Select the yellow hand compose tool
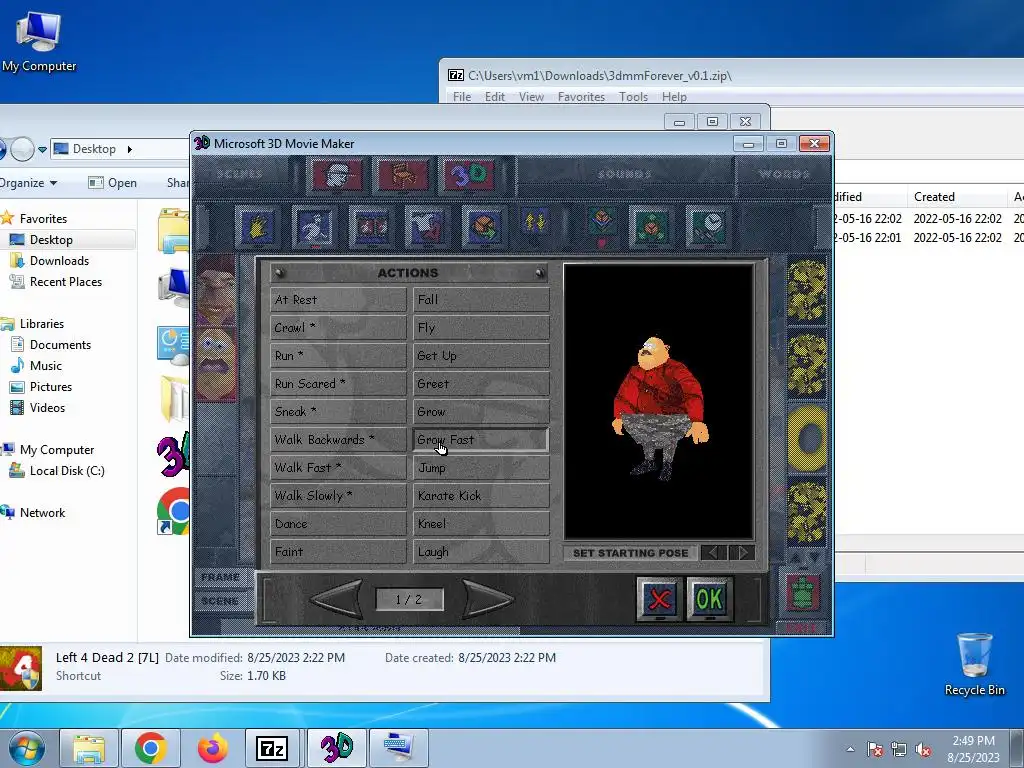The width and height of the screenshot is (1024, 768). pyautogui.click(x=257, y=227)
